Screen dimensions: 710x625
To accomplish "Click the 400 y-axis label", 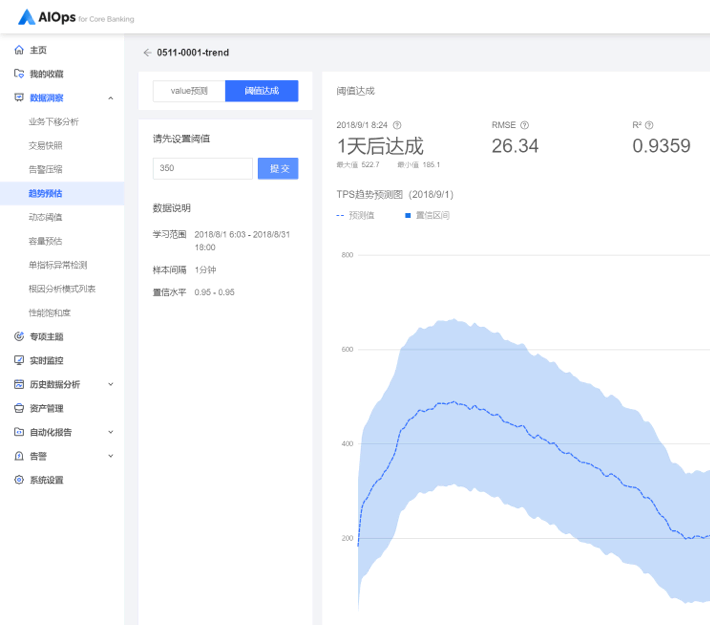I will pyautogui.click(x=347, y=443).
